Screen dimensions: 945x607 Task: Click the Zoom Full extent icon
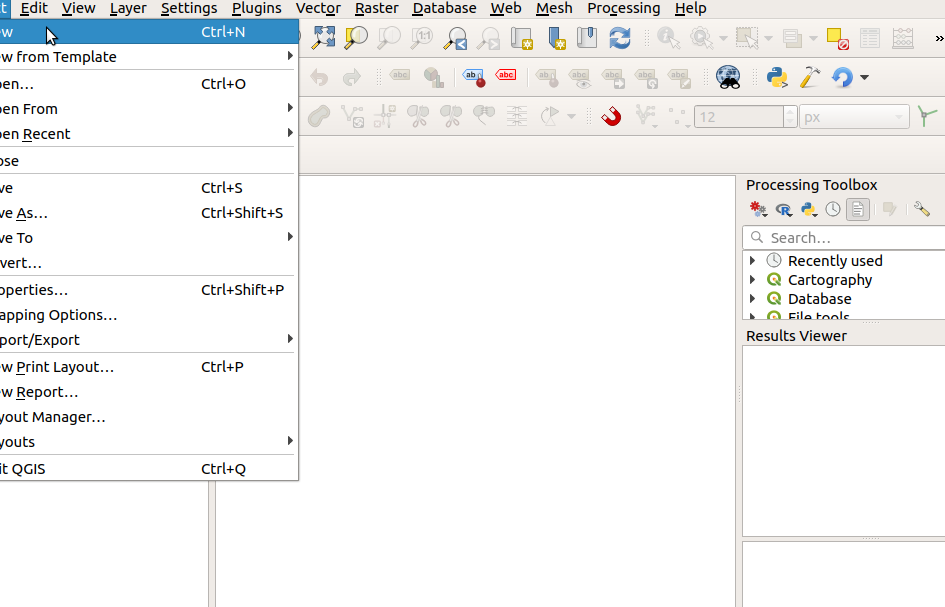click(x=324, y=38)
